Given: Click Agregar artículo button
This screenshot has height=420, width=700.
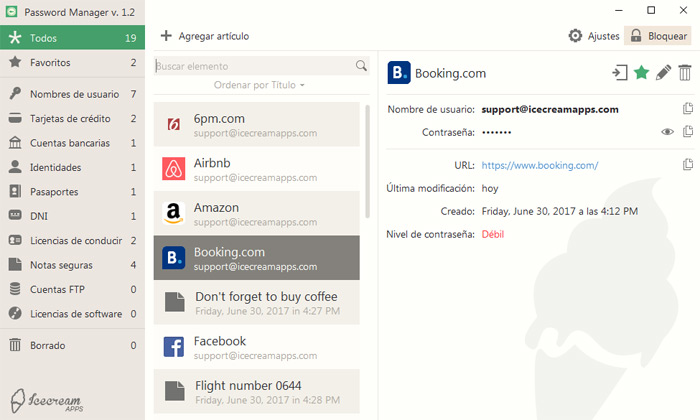Looking at the screenshot, I should (205, 36).
